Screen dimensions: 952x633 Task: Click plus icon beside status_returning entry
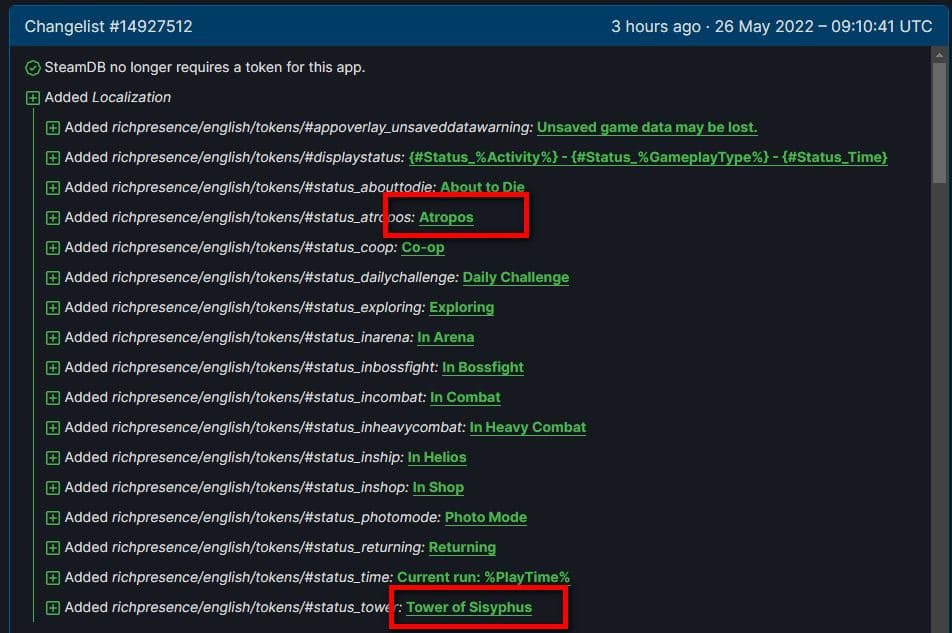pyautogui.click(x=53, y=549)
